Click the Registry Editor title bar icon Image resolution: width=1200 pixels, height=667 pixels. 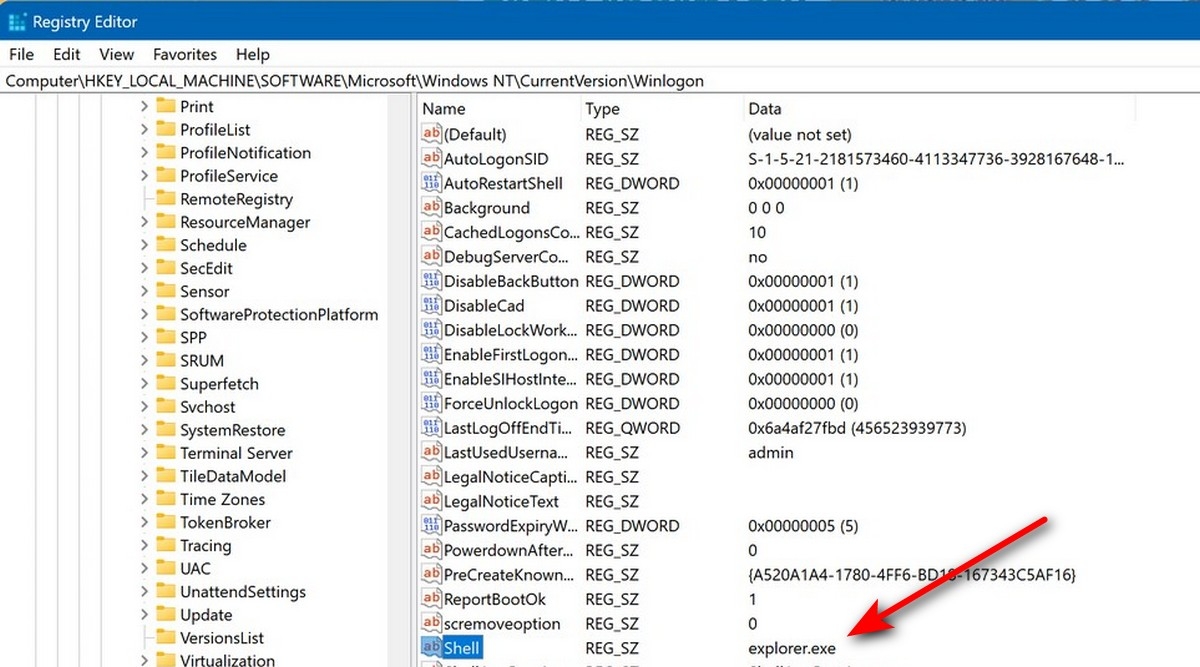[x=17, y=21]
